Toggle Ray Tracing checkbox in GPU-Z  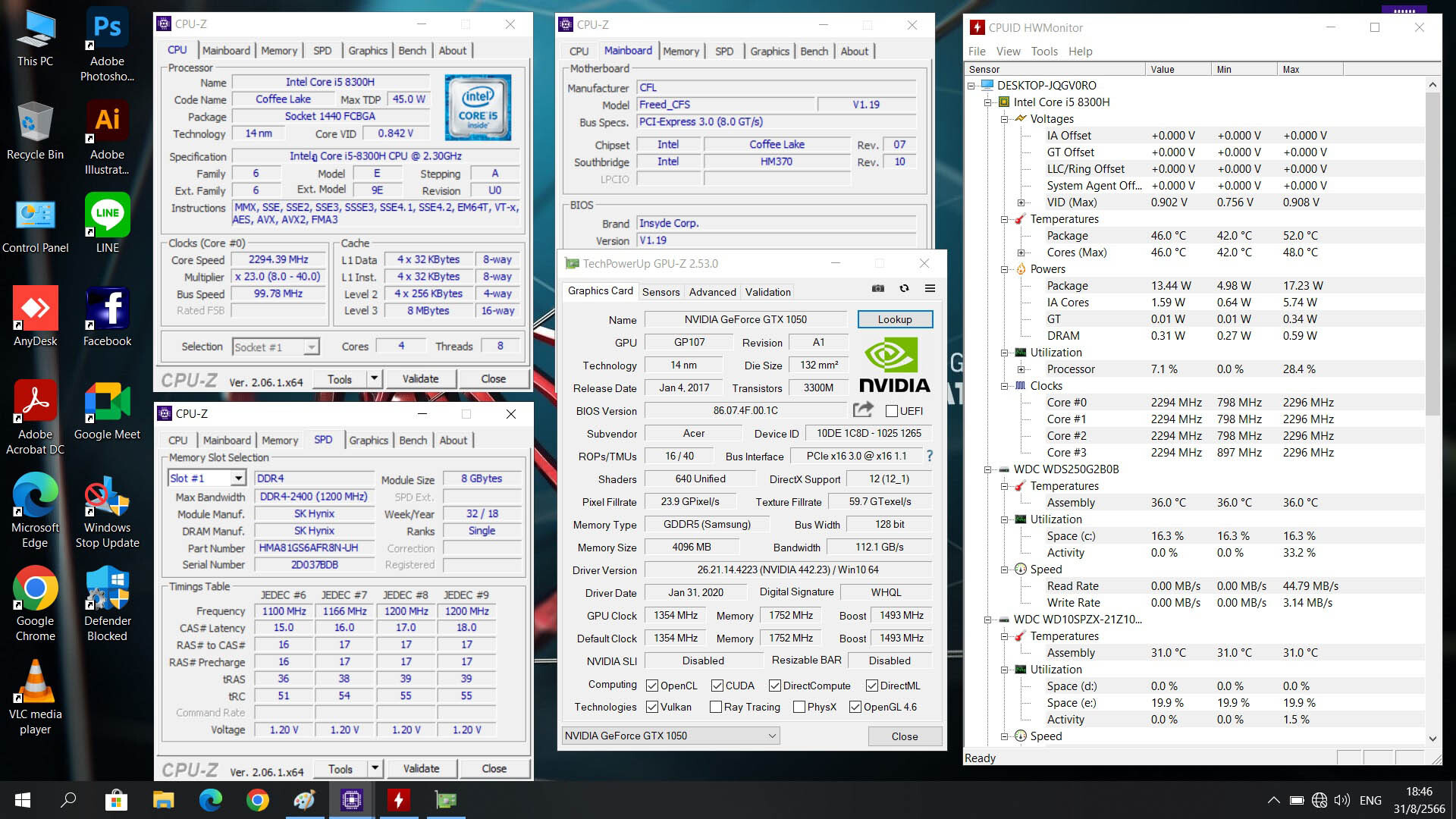[x=716, y=707]
